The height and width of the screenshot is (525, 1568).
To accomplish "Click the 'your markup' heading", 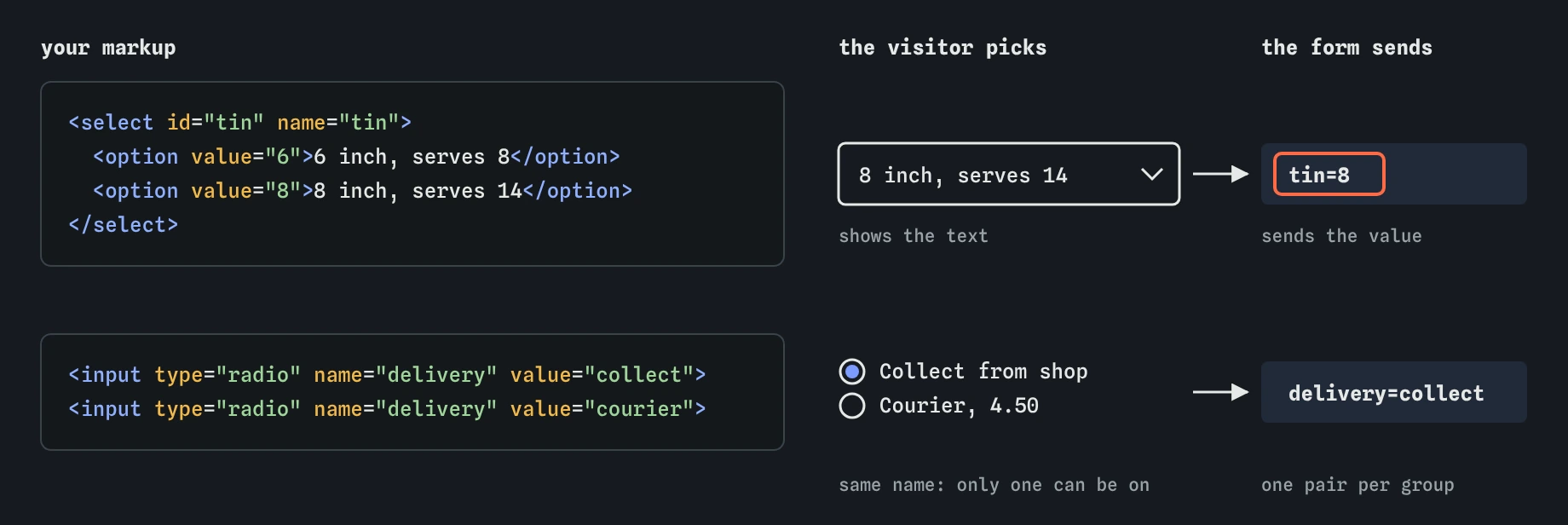I will [x=108, y=48].
